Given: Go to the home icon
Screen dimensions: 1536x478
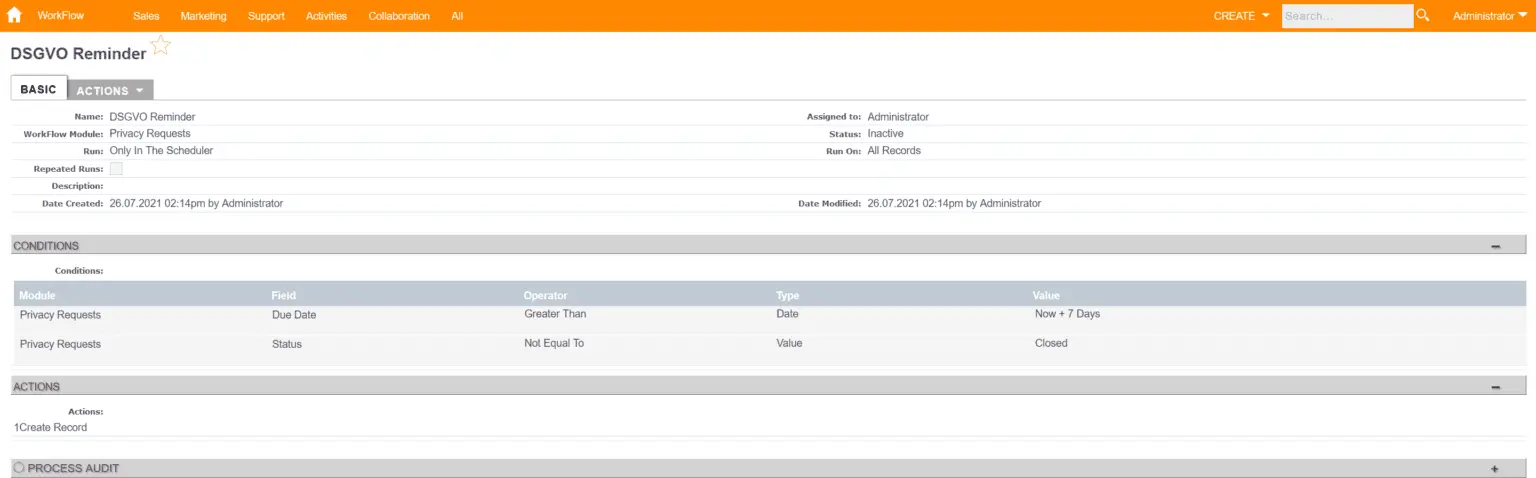Looking at the screenshot, I should click(14, 16).
